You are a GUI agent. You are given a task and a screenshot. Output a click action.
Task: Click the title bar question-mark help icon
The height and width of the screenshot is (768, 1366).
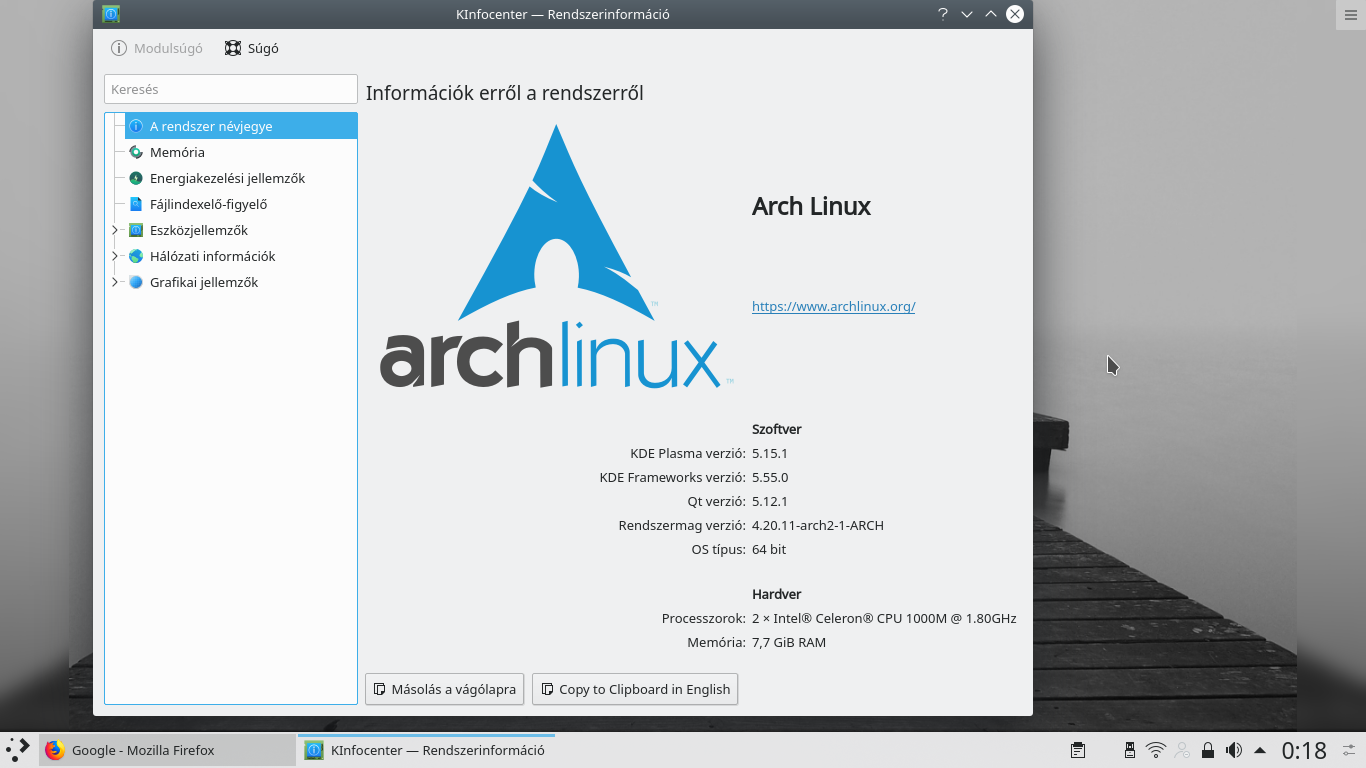(x=942, y=14)
